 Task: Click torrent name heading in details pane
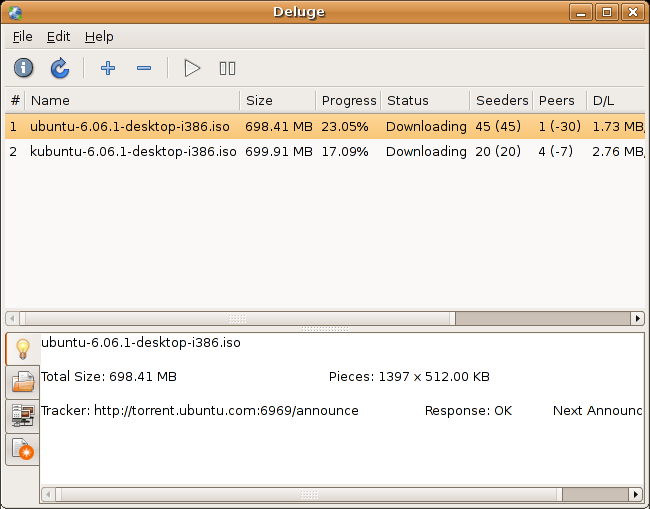[141, 343]
